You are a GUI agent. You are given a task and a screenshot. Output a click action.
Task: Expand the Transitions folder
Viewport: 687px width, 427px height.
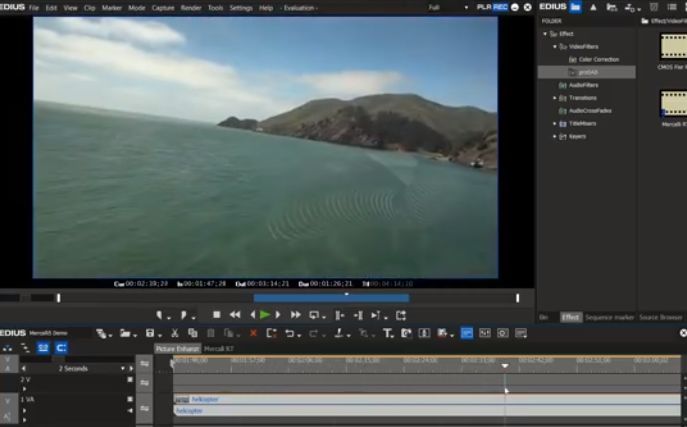click(x=555, y=98)
